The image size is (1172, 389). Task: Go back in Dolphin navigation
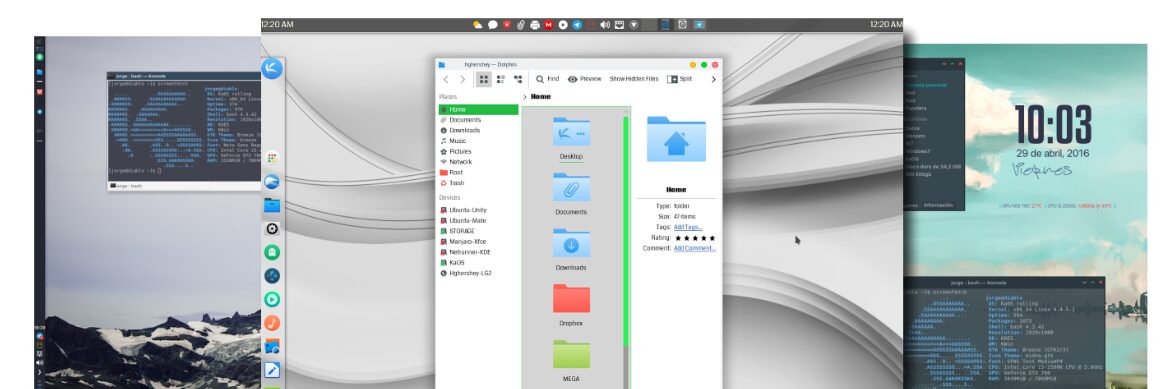point(445,79)
